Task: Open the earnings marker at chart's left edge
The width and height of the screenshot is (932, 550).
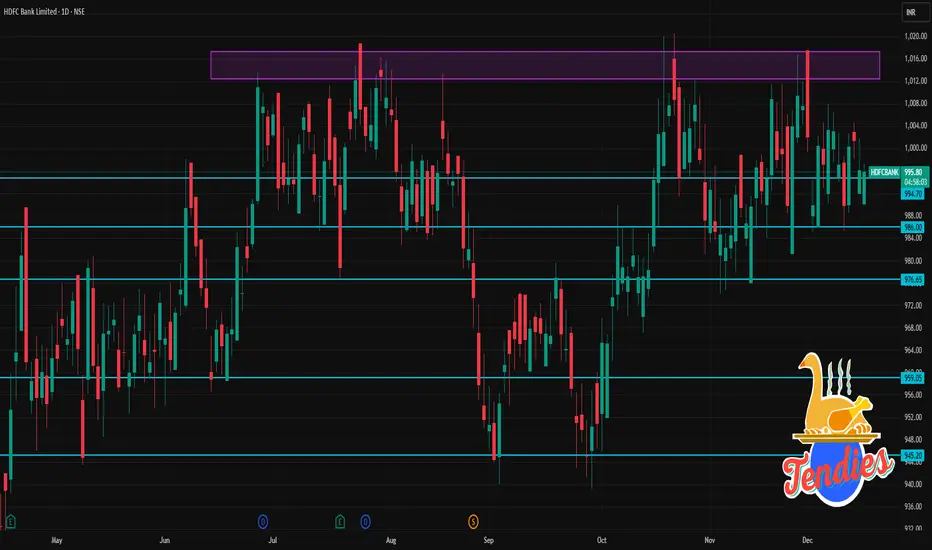Action: (10, 522)
